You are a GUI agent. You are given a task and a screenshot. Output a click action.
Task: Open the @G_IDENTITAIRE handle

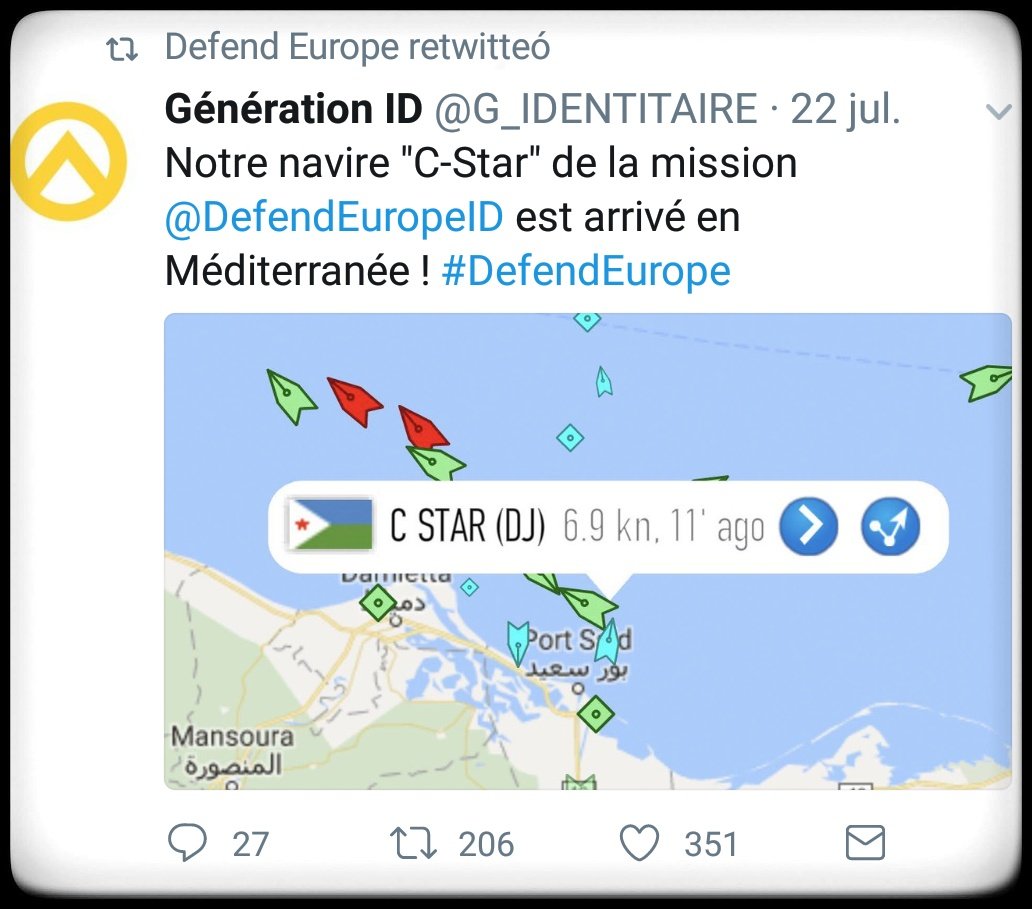(x=594, y=109)
